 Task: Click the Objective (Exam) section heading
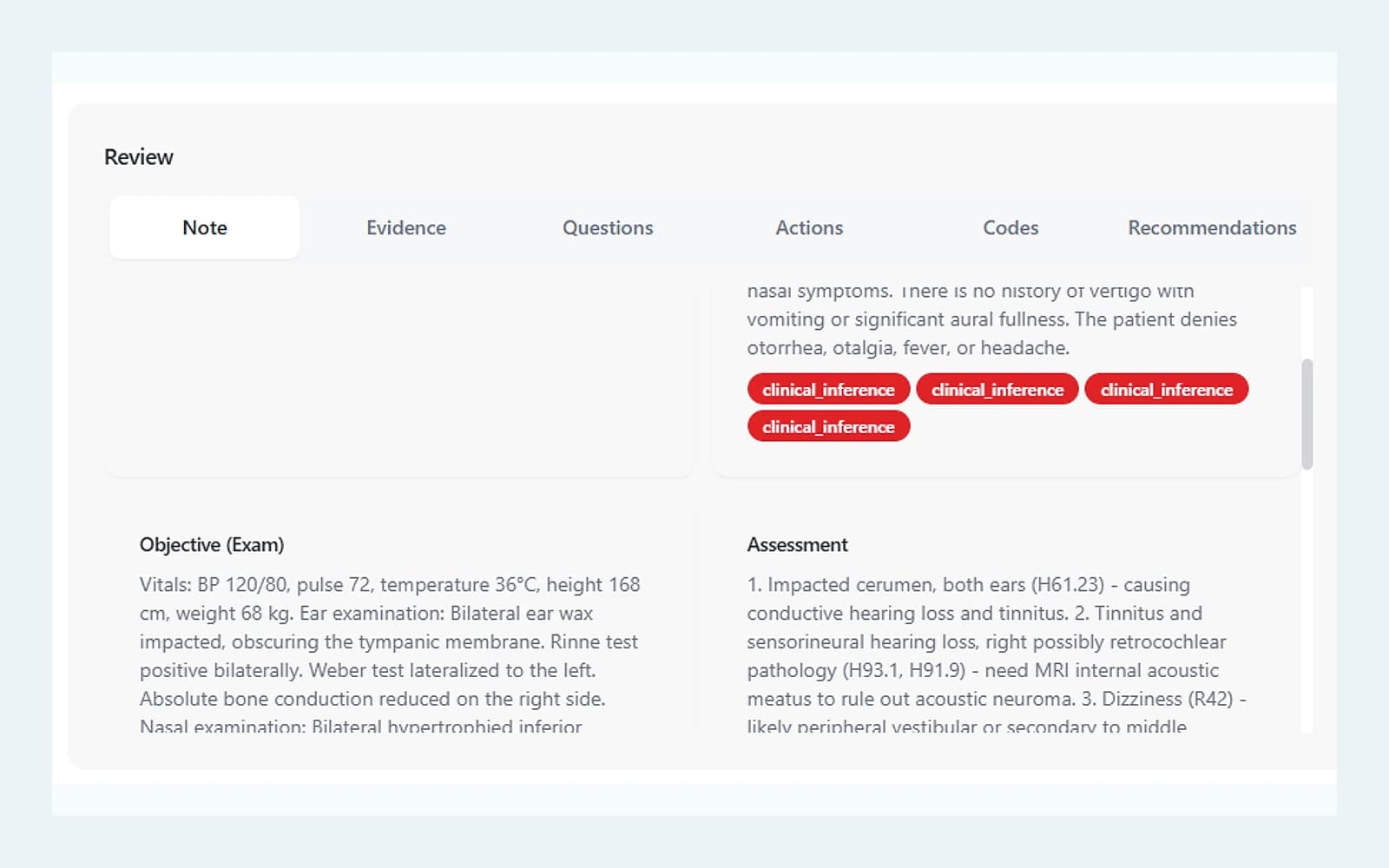pyautogui.click(x=212, y=545)
